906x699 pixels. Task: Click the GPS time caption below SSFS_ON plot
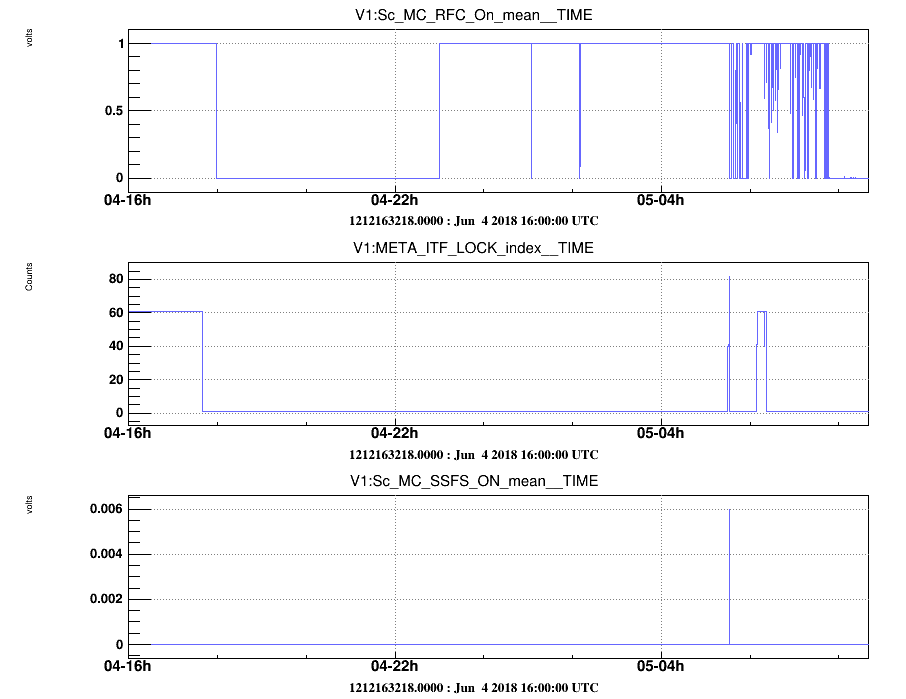coord(473,687)
